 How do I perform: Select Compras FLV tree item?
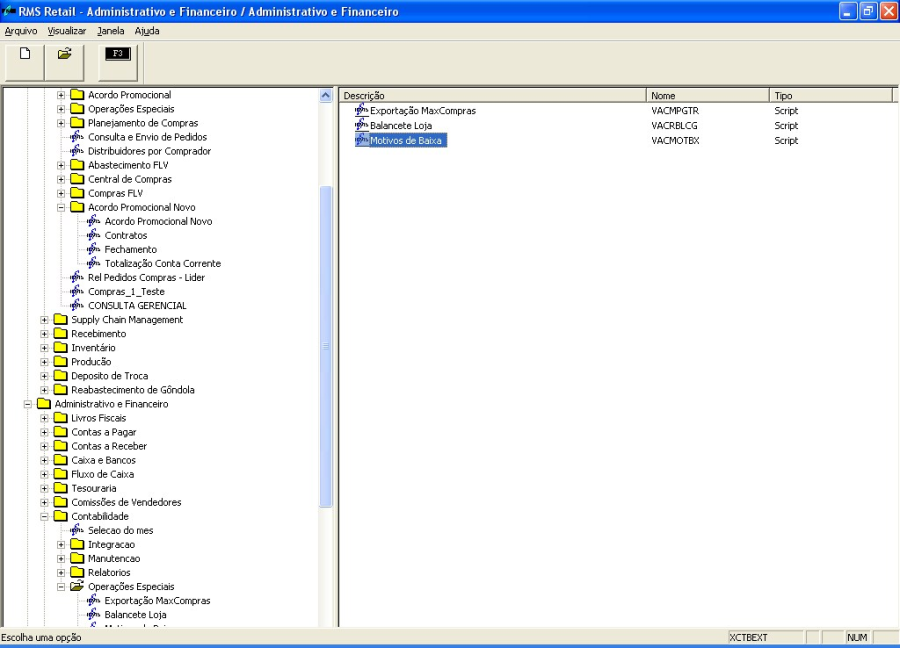coord(115,193)
